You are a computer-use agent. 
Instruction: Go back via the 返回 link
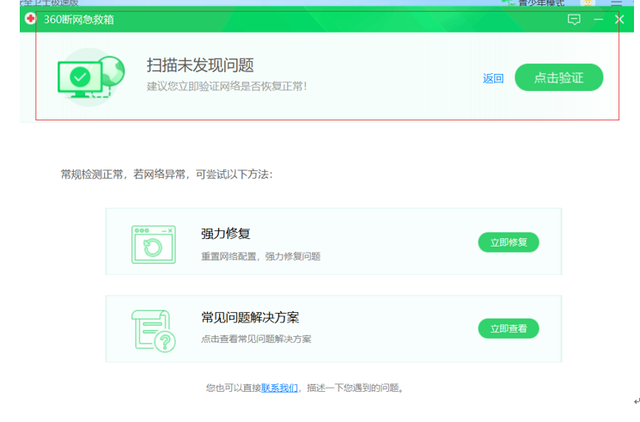coord(493,78)
